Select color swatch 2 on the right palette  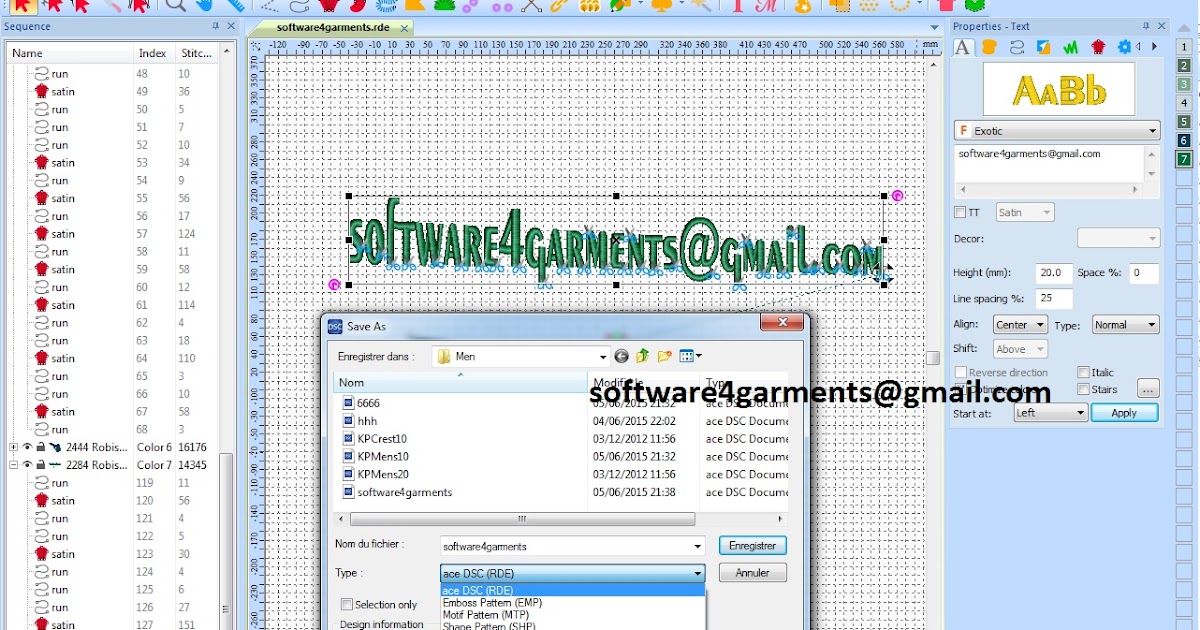[x=1183, y=65]
